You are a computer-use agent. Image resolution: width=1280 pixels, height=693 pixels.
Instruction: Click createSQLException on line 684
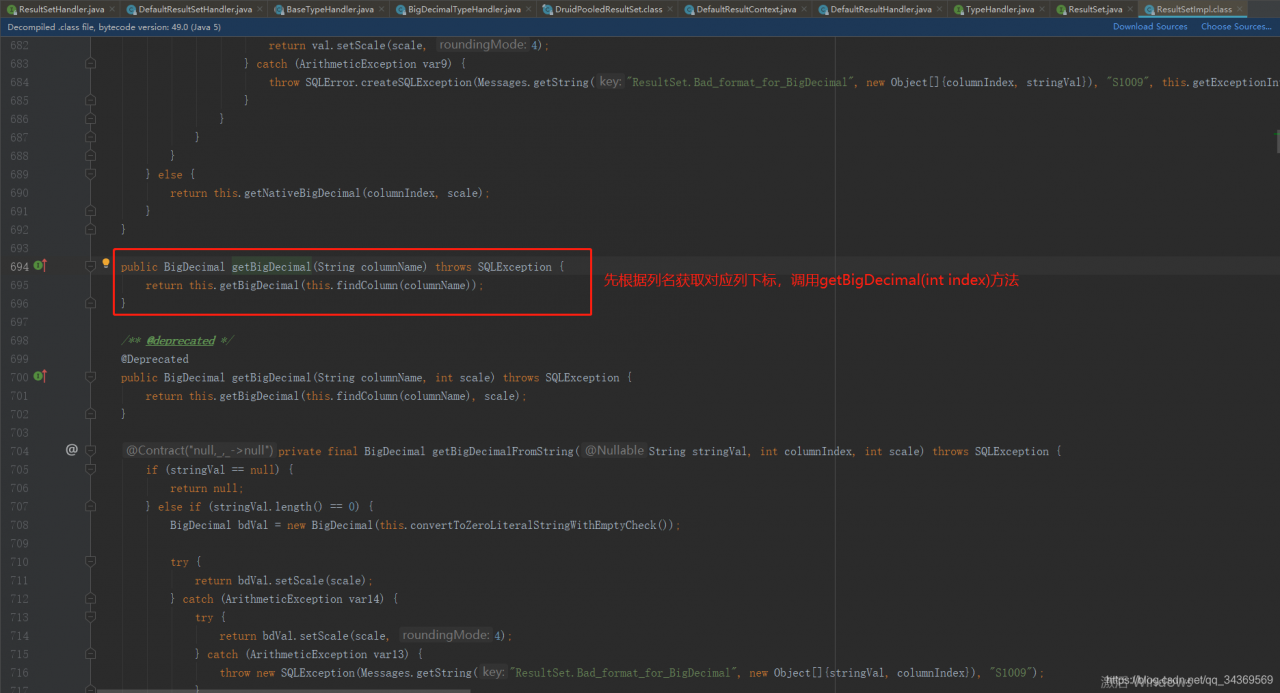[x=413, y=82]
